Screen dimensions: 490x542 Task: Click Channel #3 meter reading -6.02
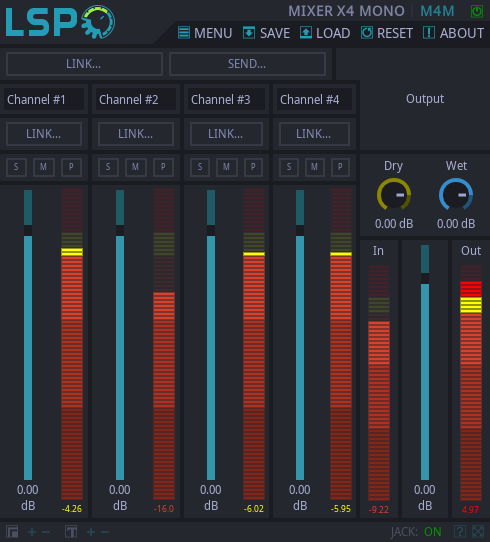(x=254, y=509)
